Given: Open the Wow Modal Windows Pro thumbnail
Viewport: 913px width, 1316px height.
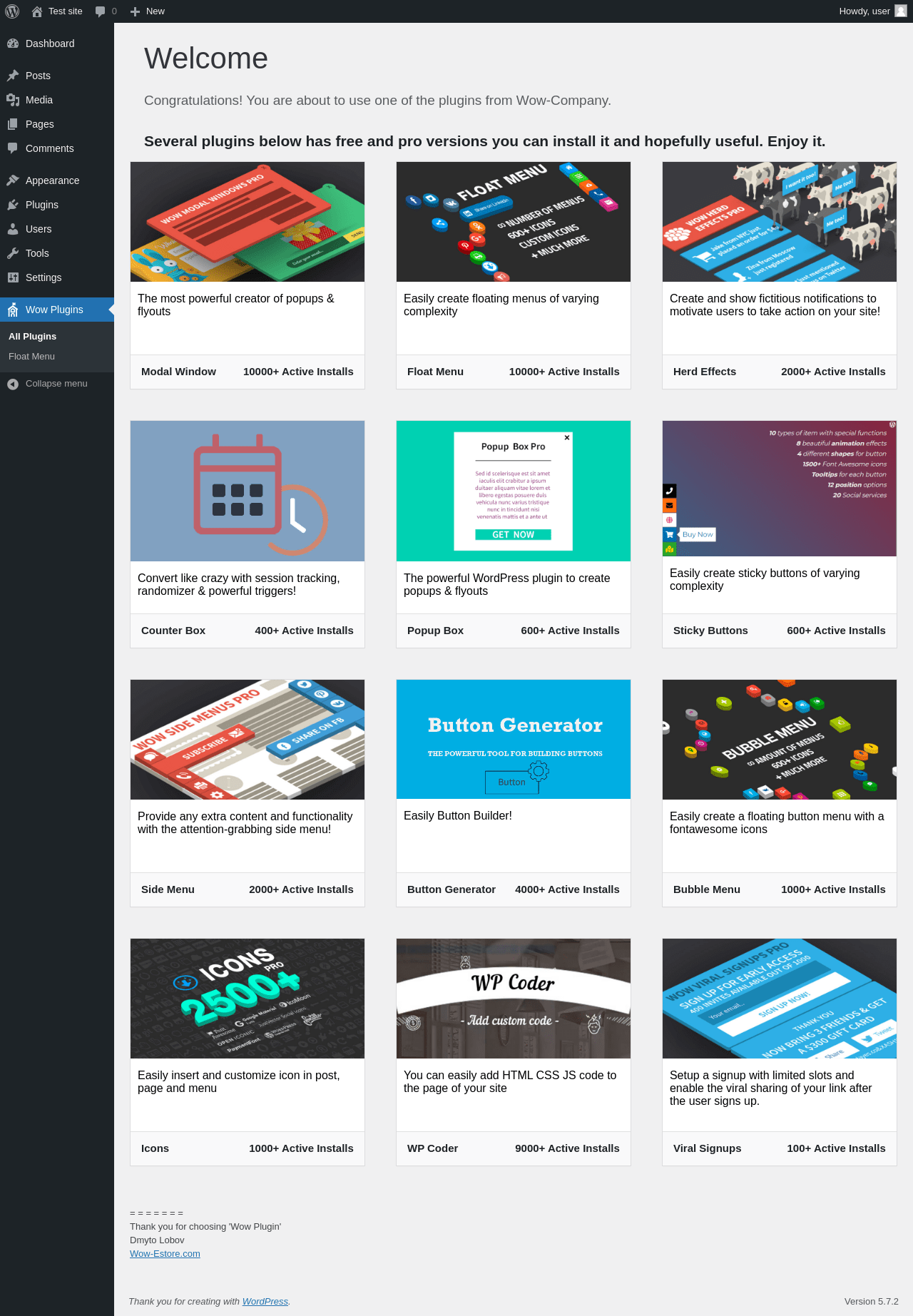Looking at the screenshot, I should 248,222.
